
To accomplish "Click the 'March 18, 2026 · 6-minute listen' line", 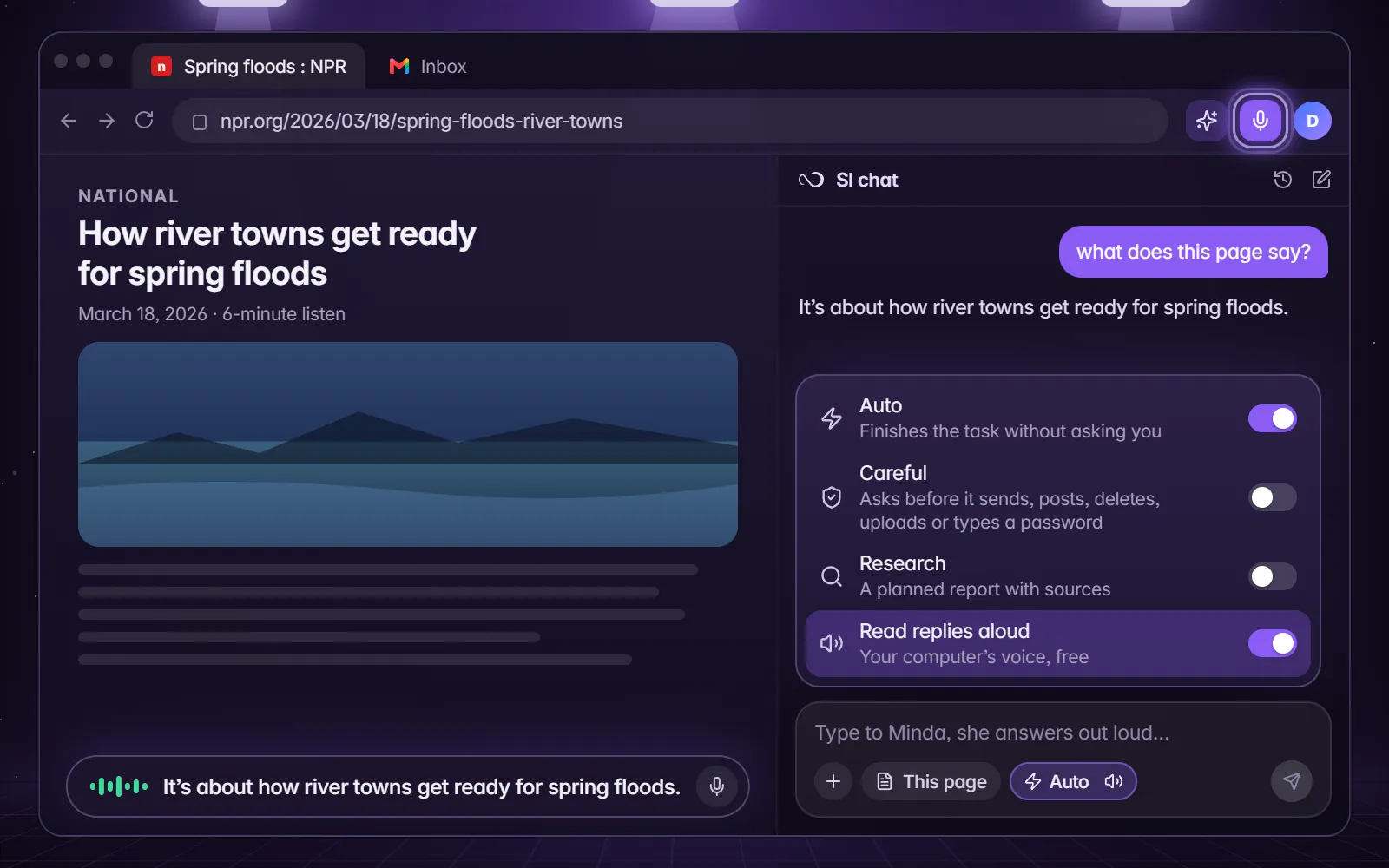I will coord(212,314).
